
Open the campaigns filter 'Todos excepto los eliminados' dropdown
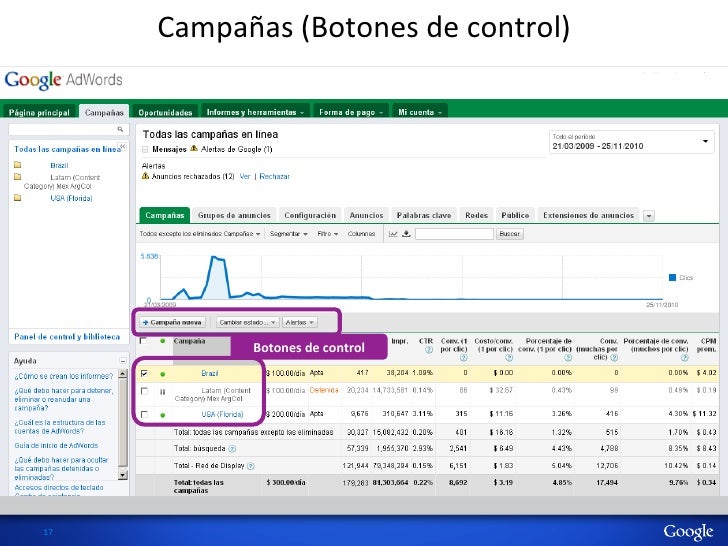tap(200, 234)
